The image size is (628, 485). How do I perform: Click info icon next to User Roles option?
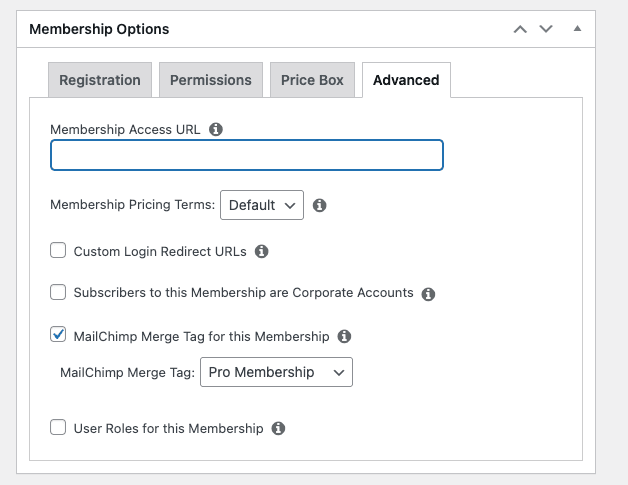pos(278,428)
